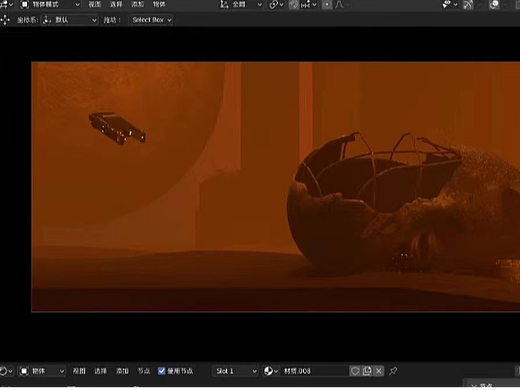
Task: Open the node editor Add (添加) menu
Action: (122, 371)
